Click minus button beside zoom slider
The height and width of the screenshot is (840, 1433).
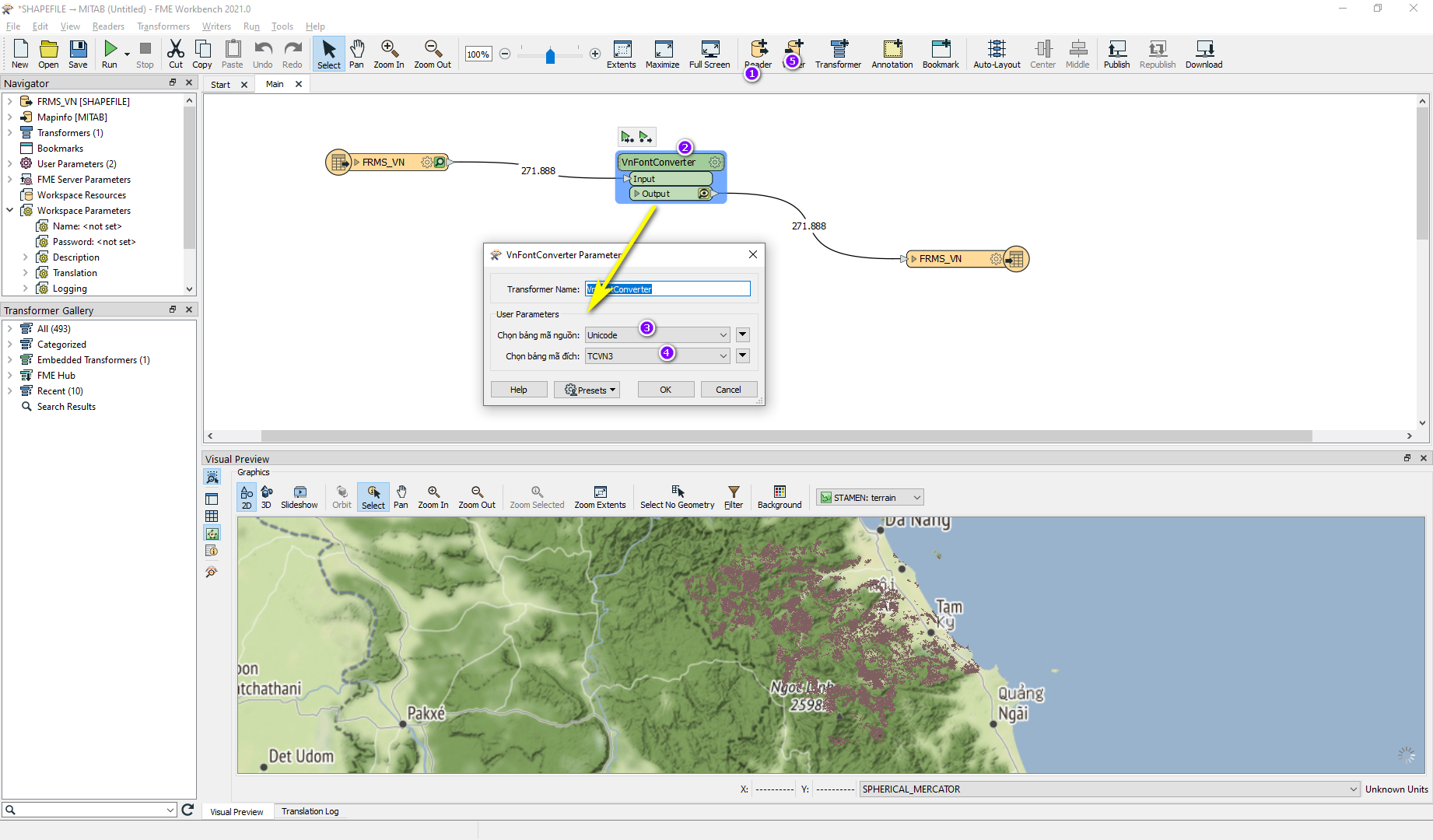(505, 54)
